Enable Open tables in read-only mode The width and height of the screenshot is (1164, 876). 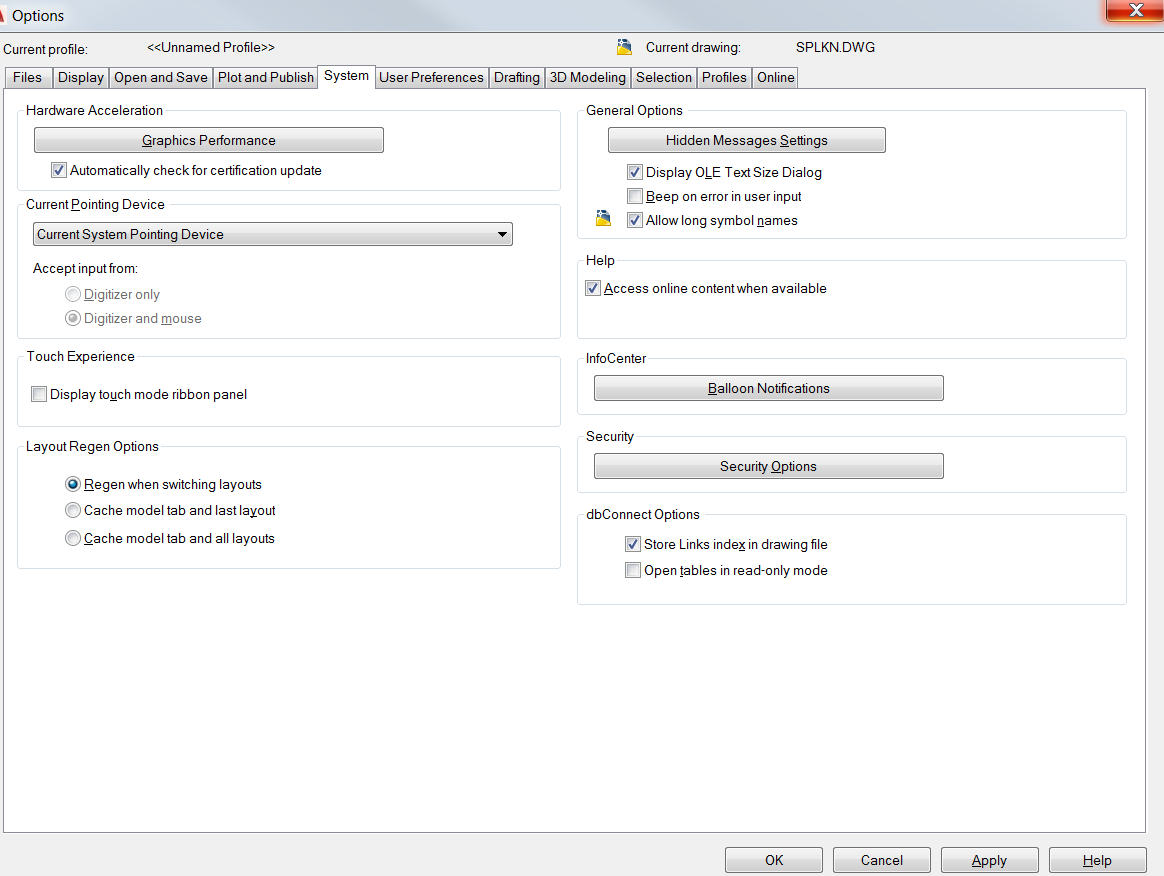click(x=632, y=570)
